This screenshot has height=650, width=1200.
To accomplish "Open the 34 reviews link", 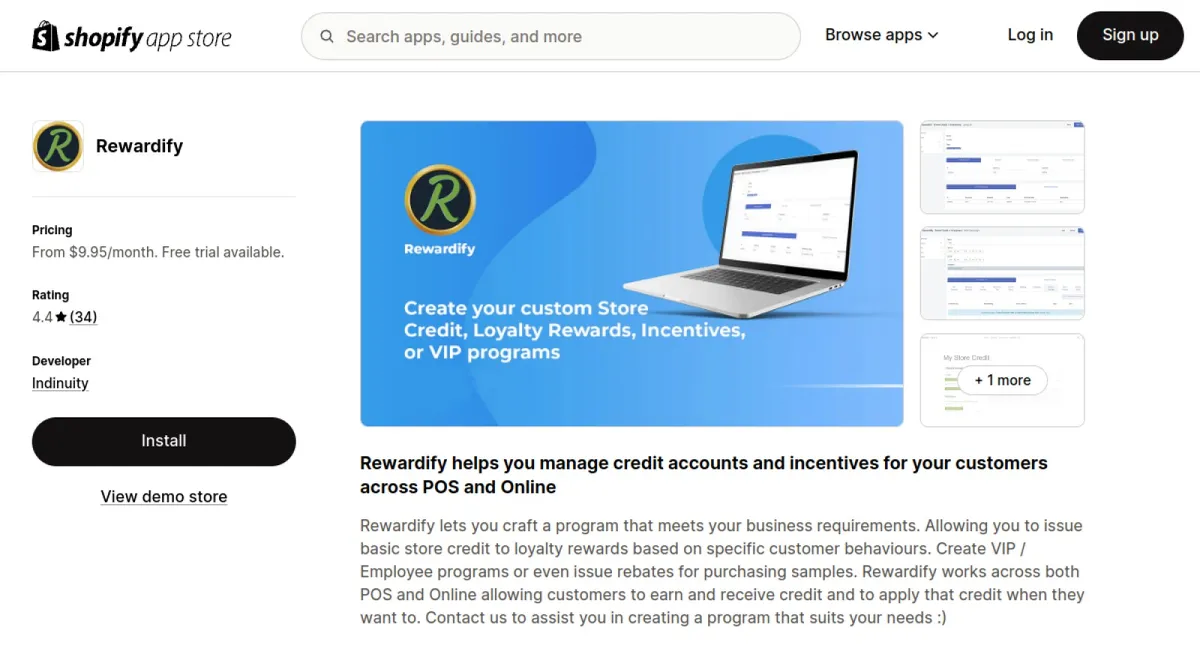I will click(x=83, y=317).
